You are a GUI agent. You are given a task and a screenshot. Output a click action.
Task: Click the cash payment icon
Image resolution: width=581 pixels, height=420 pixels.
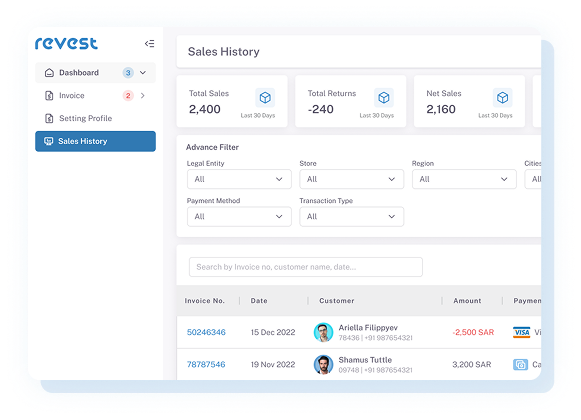coord(520,364)
